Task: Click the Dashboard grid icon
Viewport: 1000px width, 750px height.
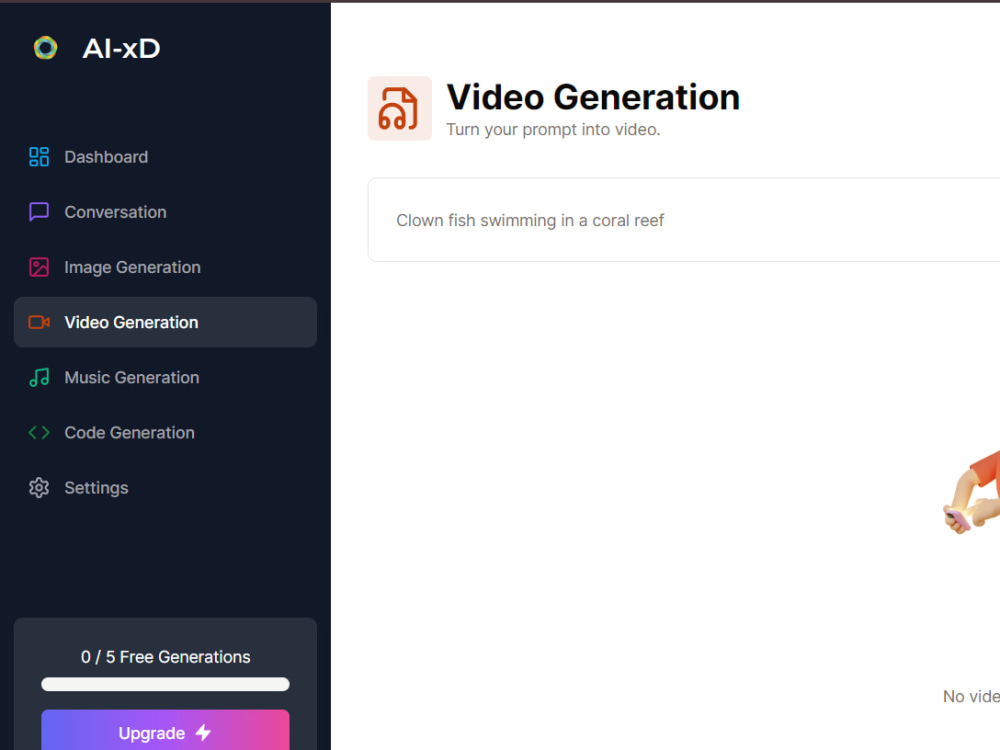Action: (39, 157)
